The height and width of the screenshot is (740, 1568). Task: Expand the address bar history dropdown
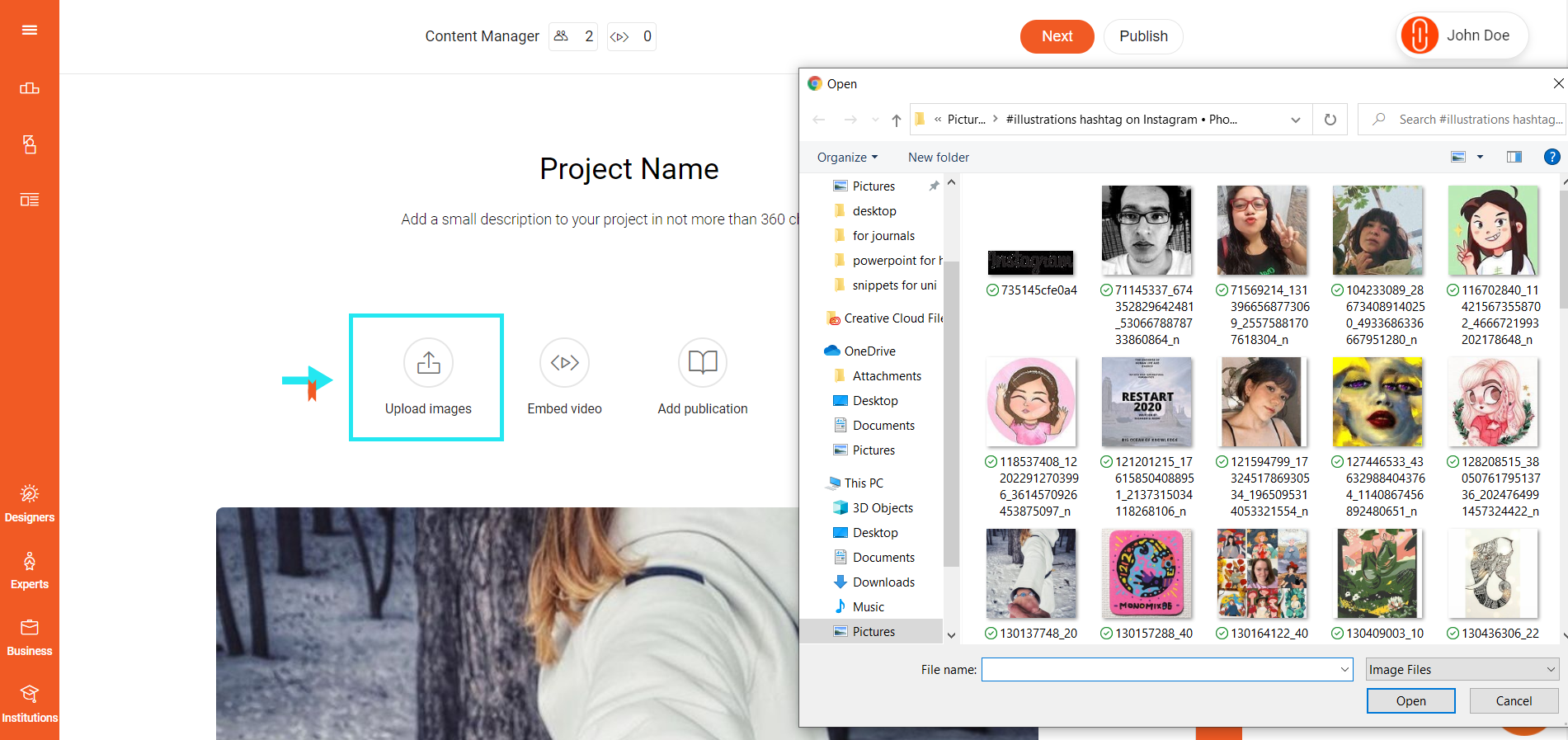pyautogui.click(x=1296, y=120)
